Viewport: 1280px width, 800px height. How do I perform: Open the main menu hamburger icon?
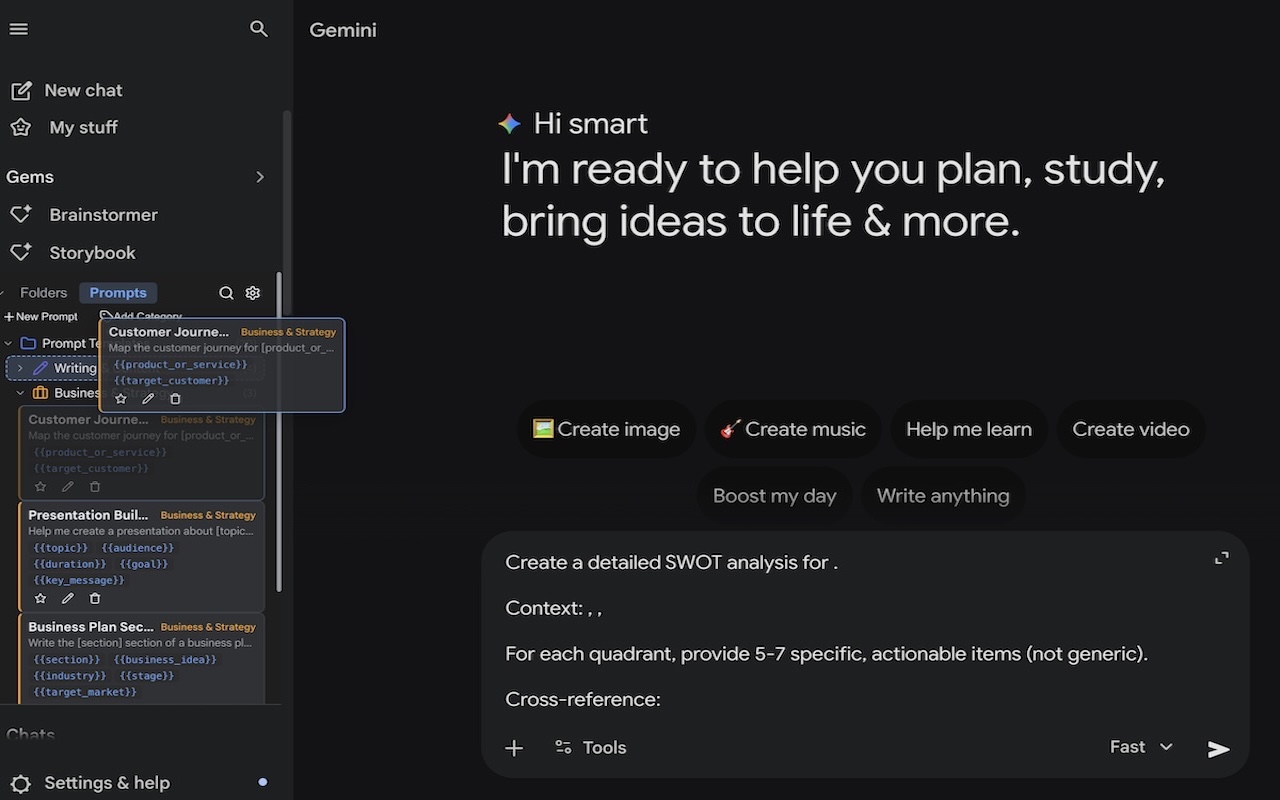18,29
